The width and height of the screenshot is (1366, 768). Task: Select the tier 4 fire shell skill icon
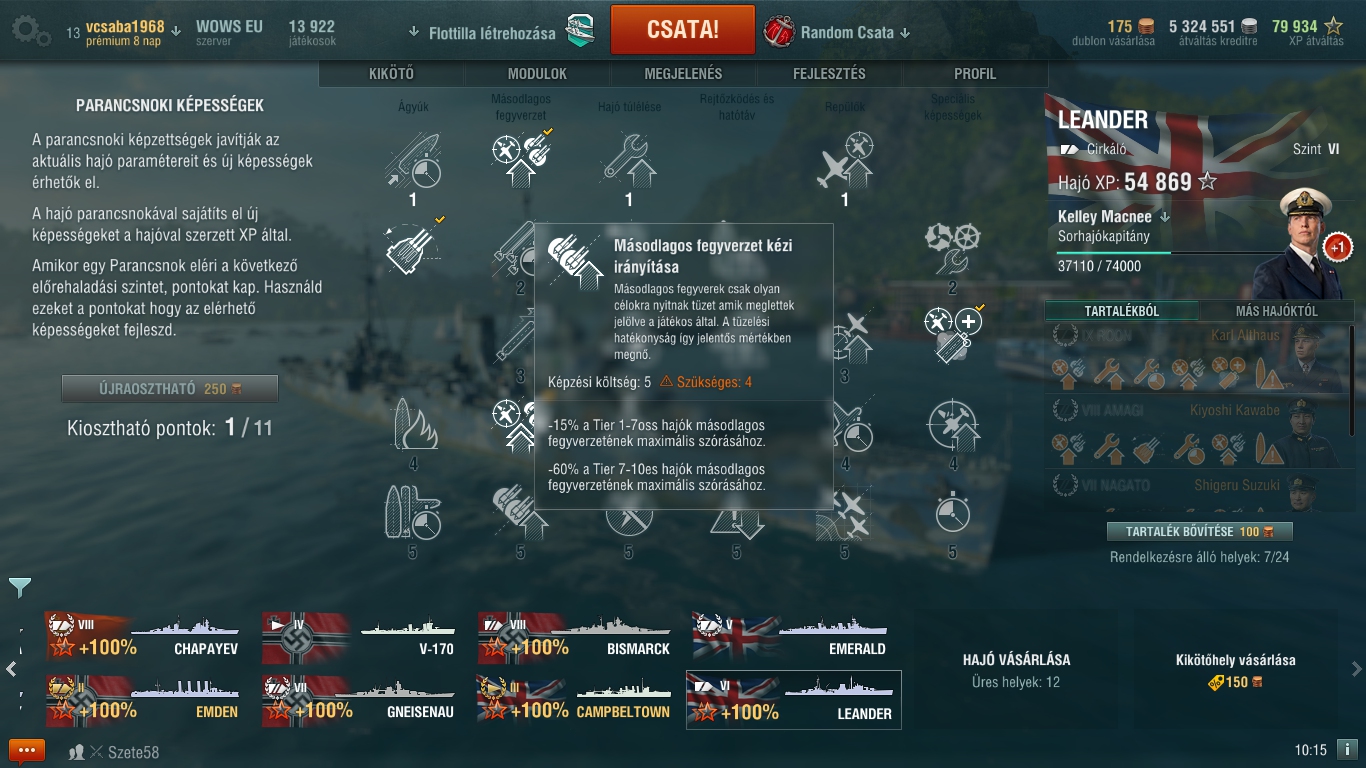[413, 424]
